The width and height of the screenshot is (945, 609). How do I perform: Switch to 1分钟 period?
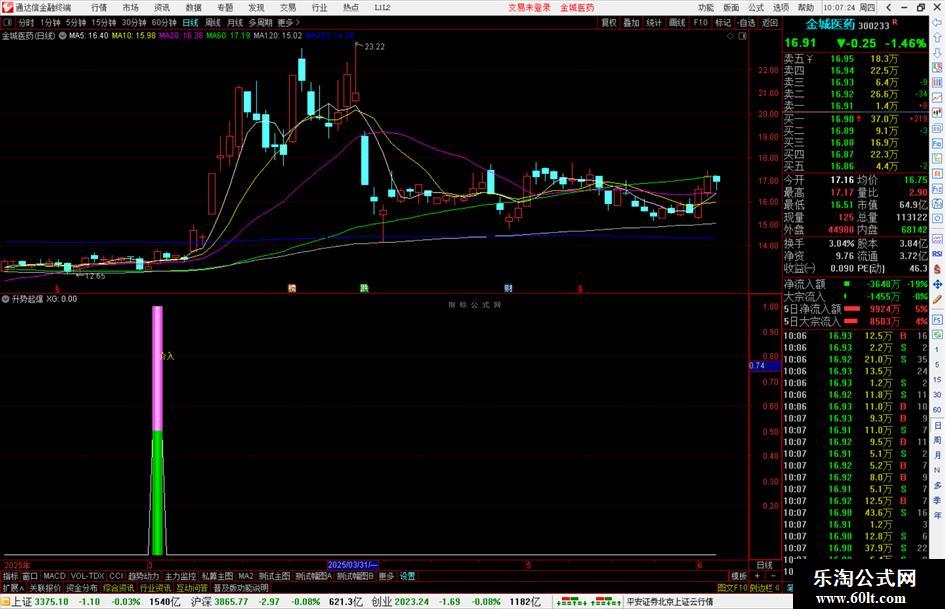click(50, 23)
